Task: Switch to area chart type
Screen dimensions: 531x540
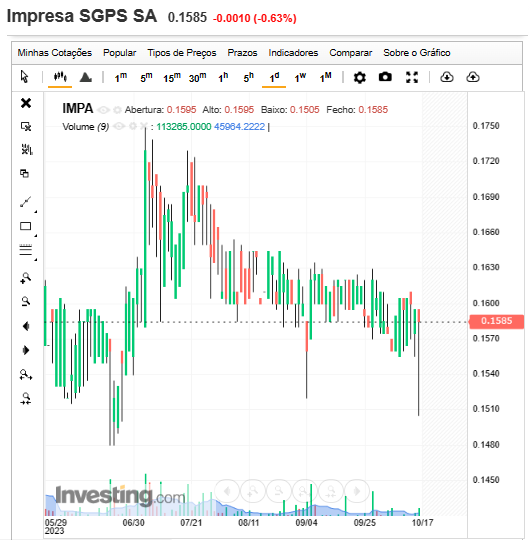Action: 85,77
